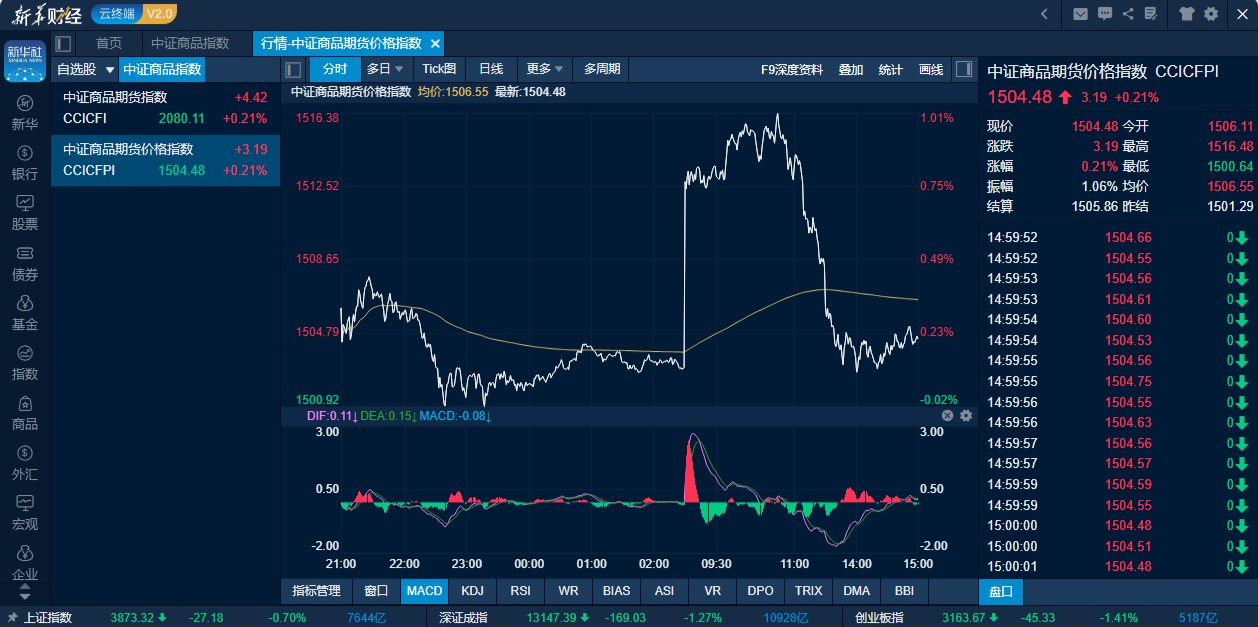Toggle the watchlist panel beside 分时
This screenshot has width=1258, height=627.
(293, 69)
